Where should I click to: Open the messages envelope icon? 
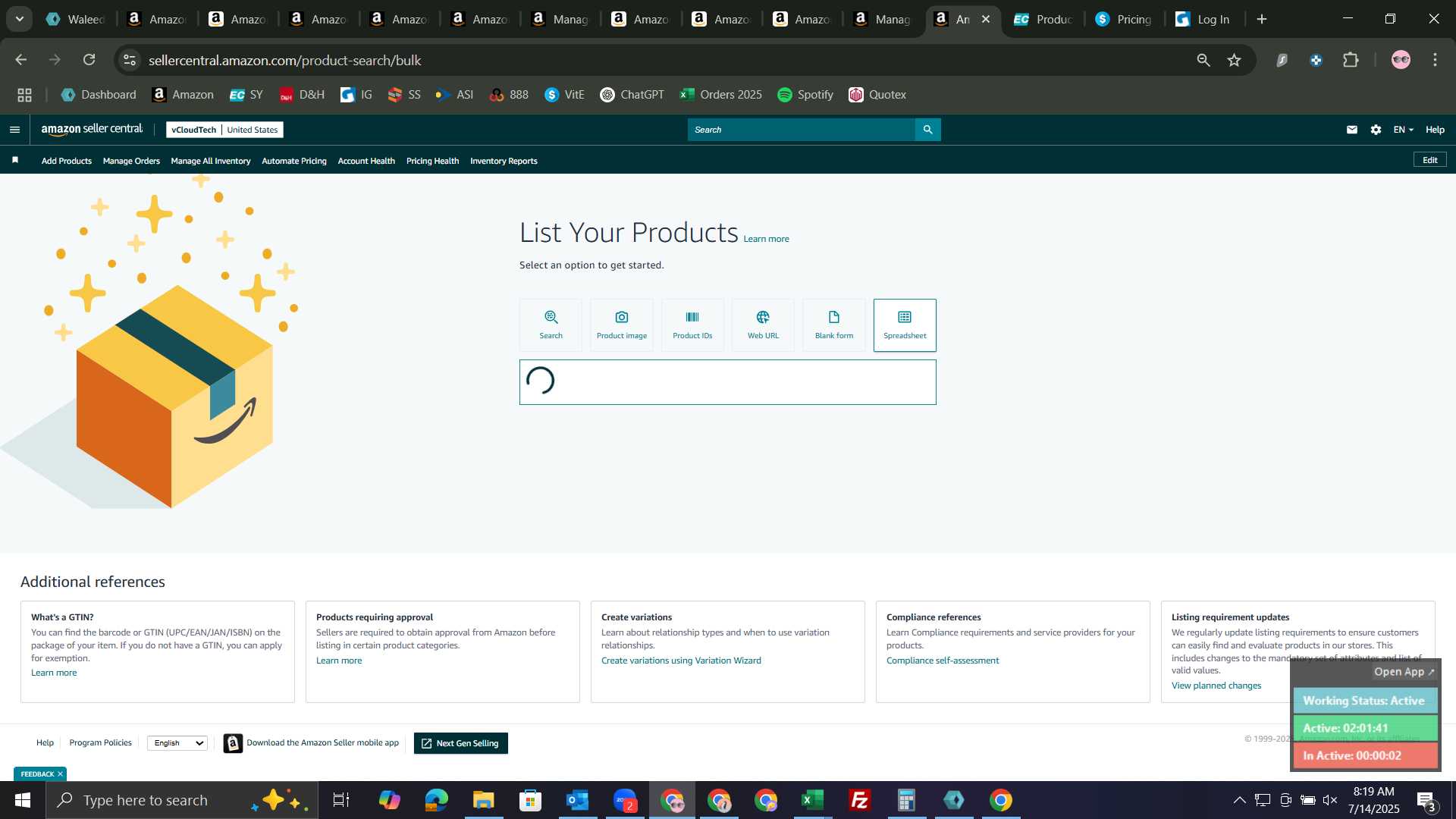click(1351, 130)
